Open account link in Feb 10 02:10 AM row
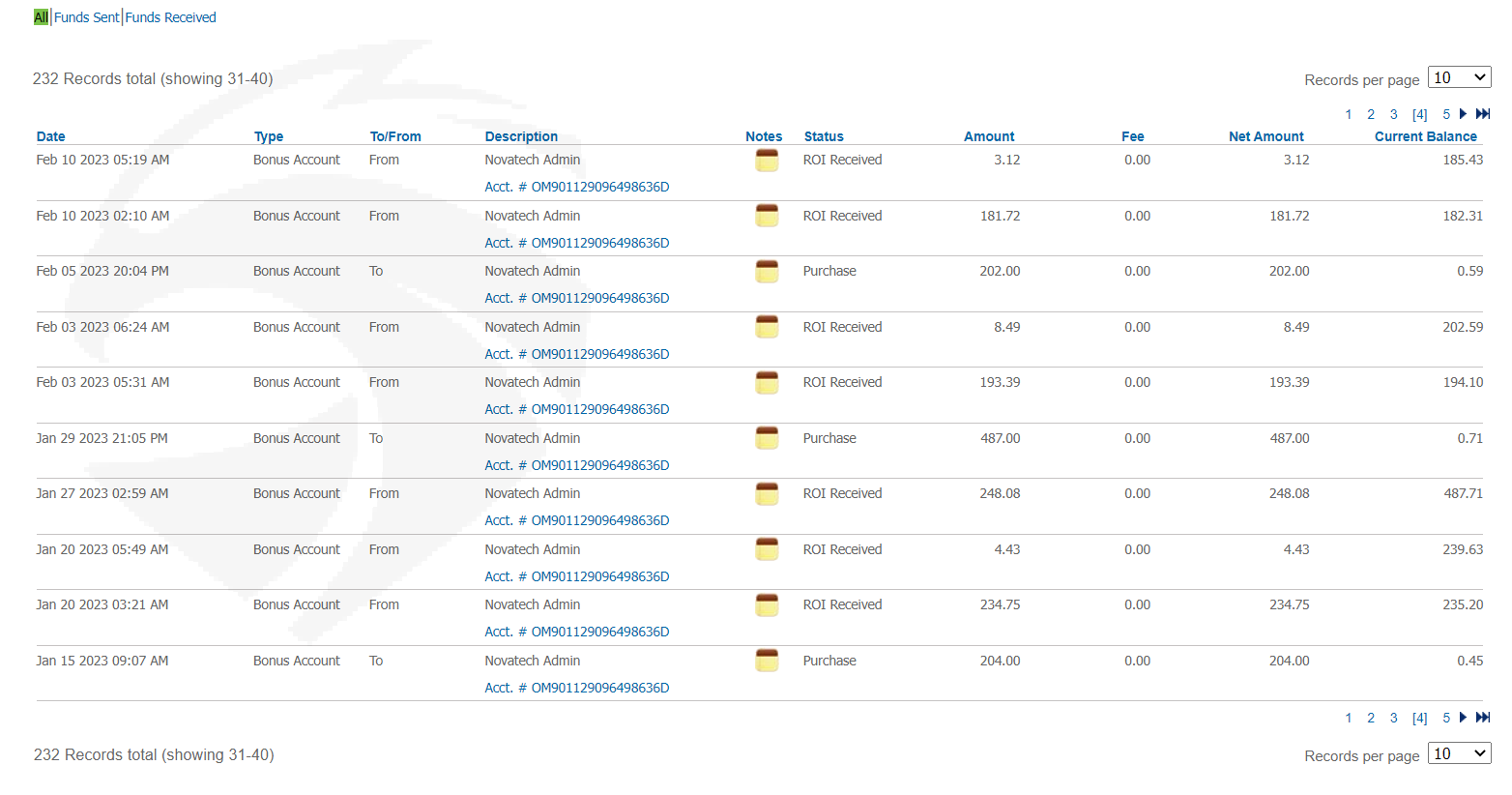The image size is (1512, 795). click(577, 243)
